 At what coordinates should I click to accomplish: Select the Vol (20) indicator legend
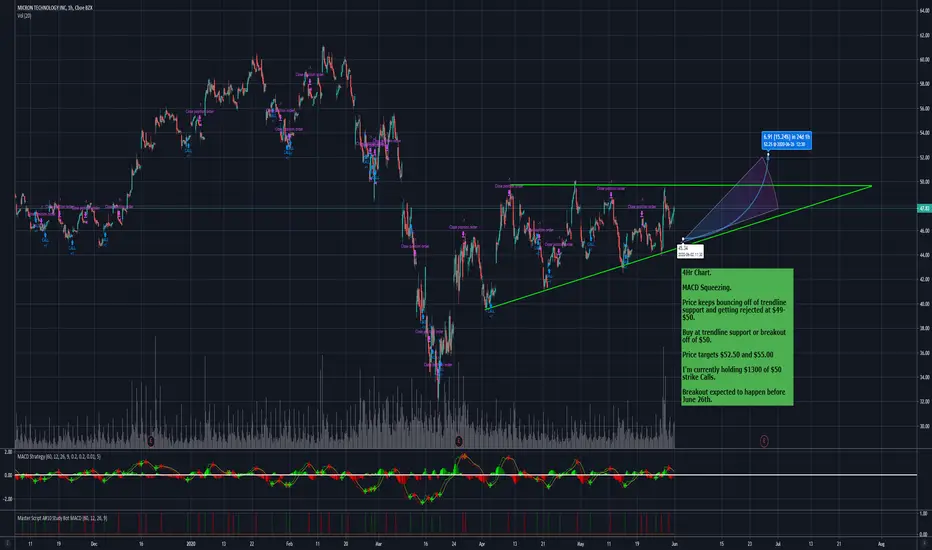pyautogui.click(x=24, y=15)
